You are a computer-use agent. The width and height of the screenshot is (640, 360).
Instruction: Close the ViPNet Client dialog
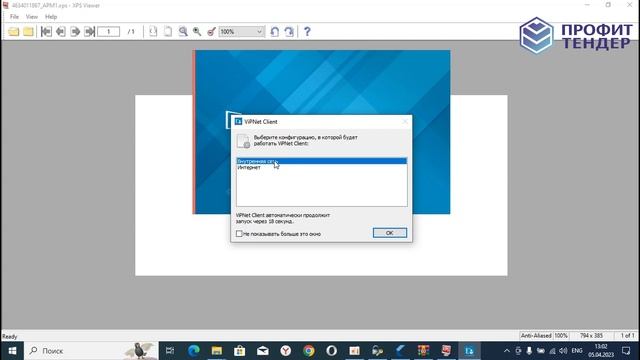point(405,122)
